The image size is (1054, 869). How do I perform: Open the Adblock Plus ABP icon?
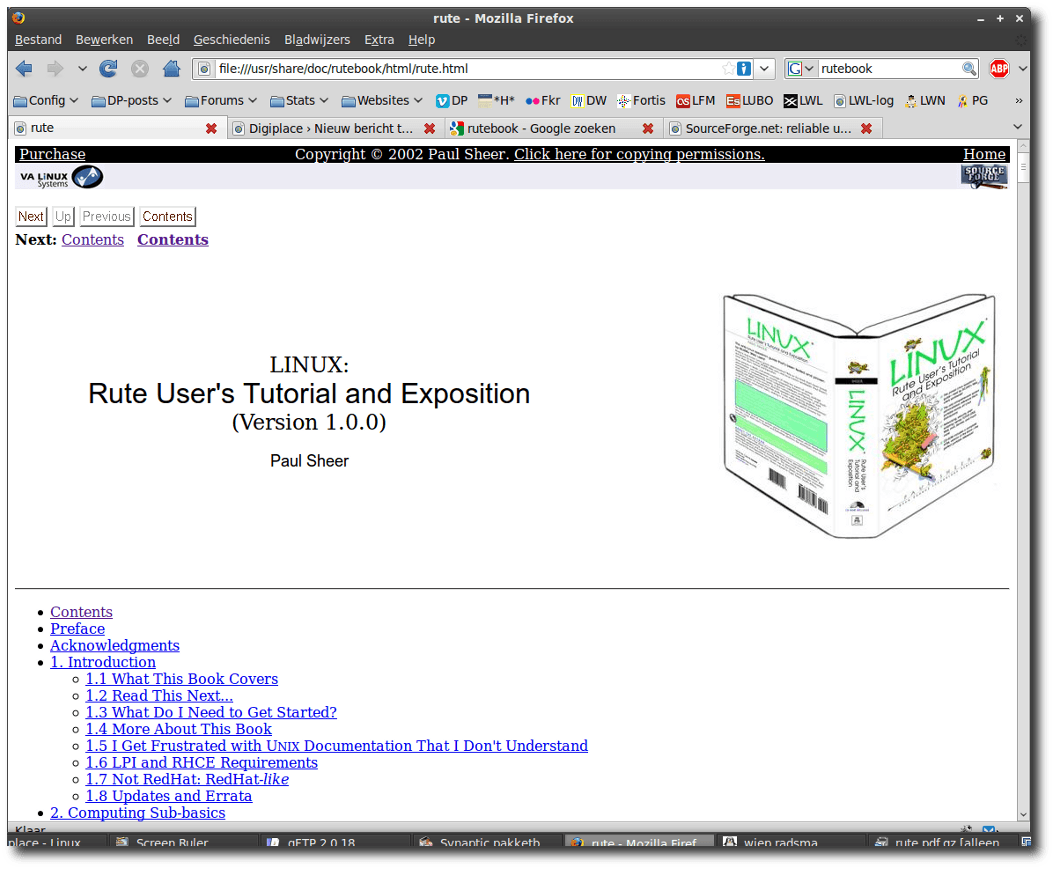tap(1000, 69)
